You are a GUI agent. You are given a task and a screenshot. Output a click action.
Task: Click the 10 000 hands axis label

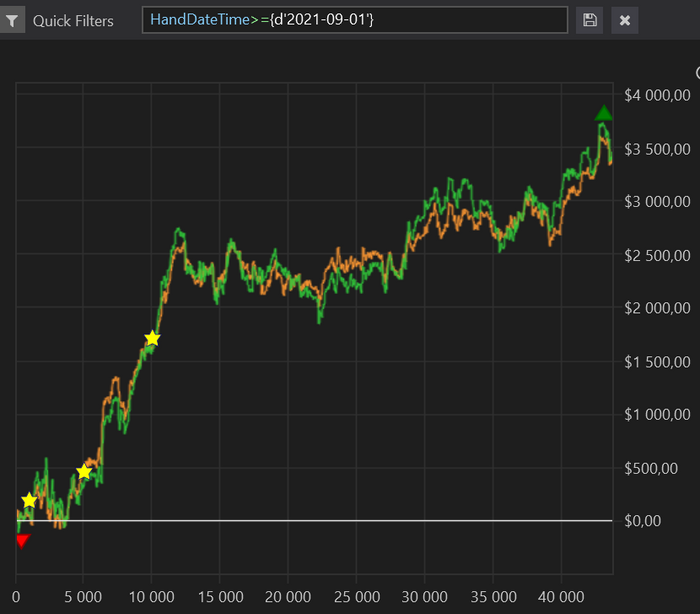pos(152,597)
